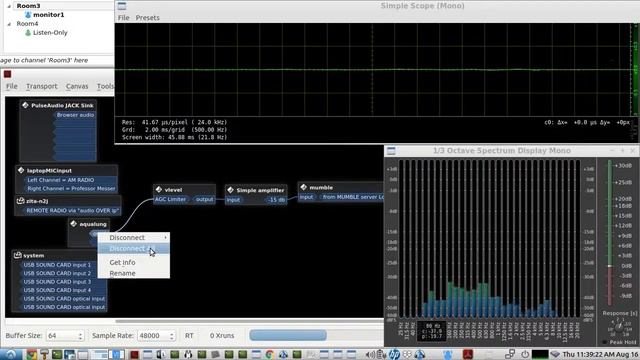Select USB SOUND CARD input 1 port
Viewport: 640px width, 360px height.
click(58, 264)
